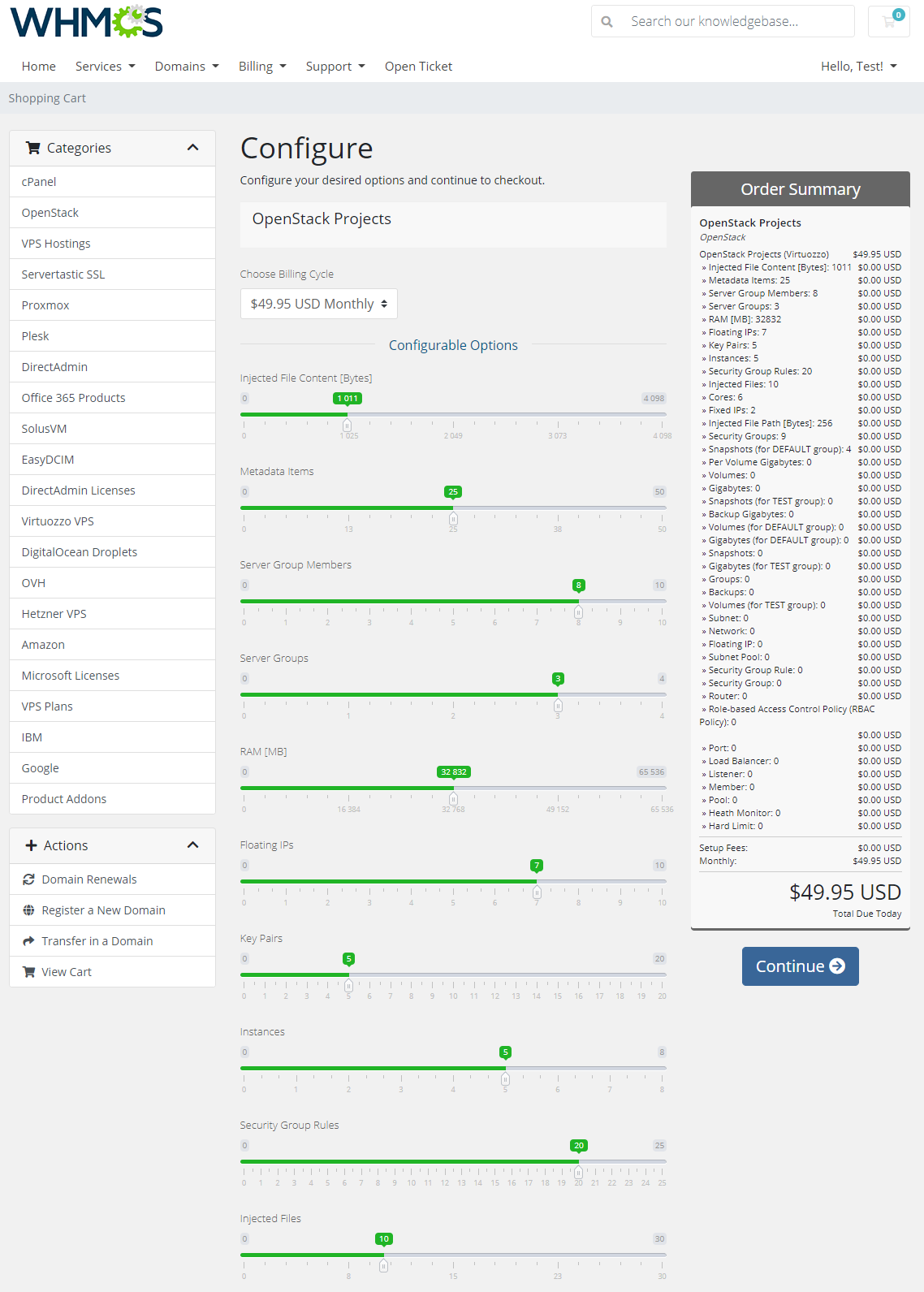Click the Transfer in a Domain arrow icon
The image size is (924, 1292).
point(28,941)
